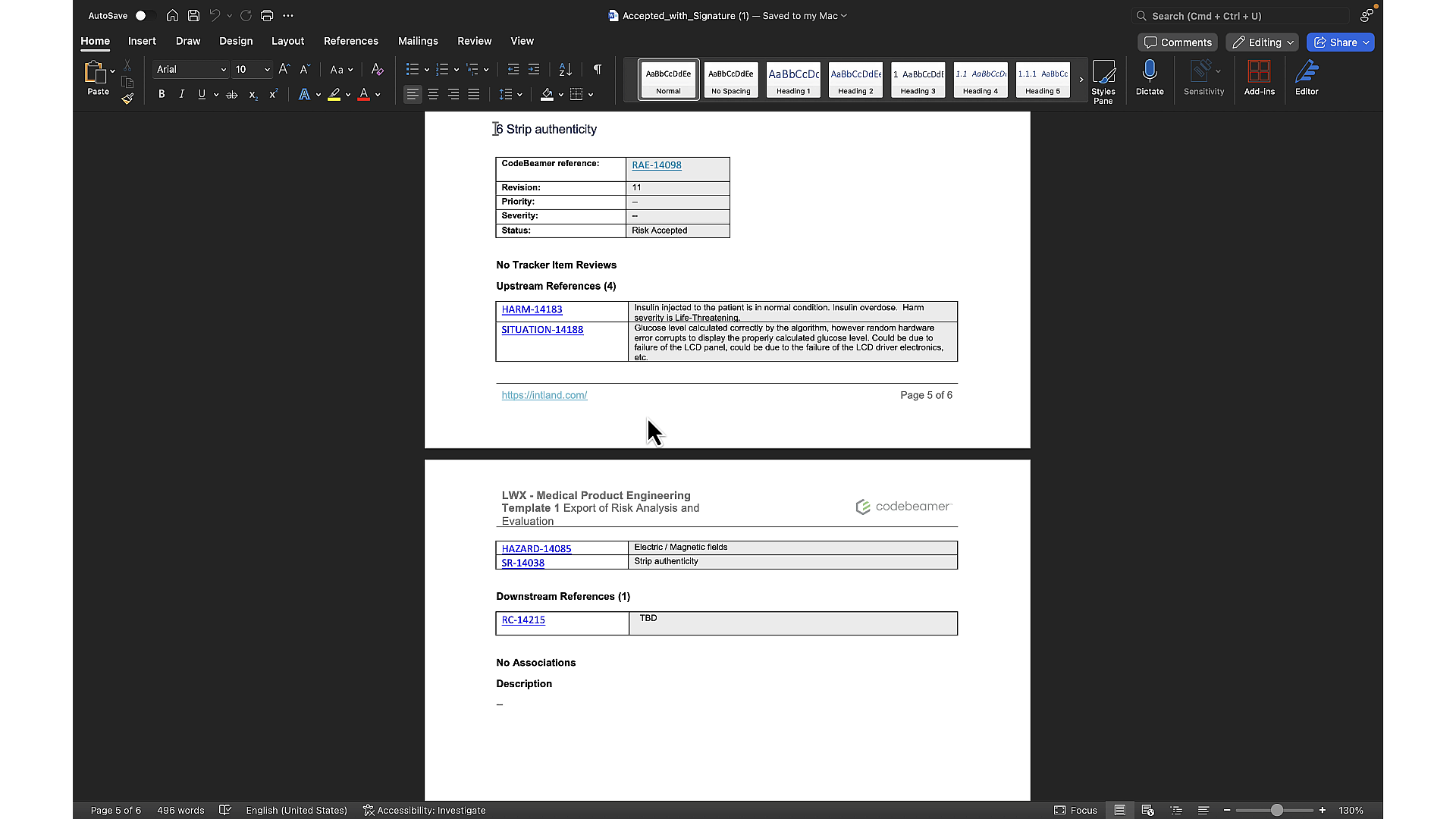Apply the Heading 1 style thumbnail

click(793, 80)
